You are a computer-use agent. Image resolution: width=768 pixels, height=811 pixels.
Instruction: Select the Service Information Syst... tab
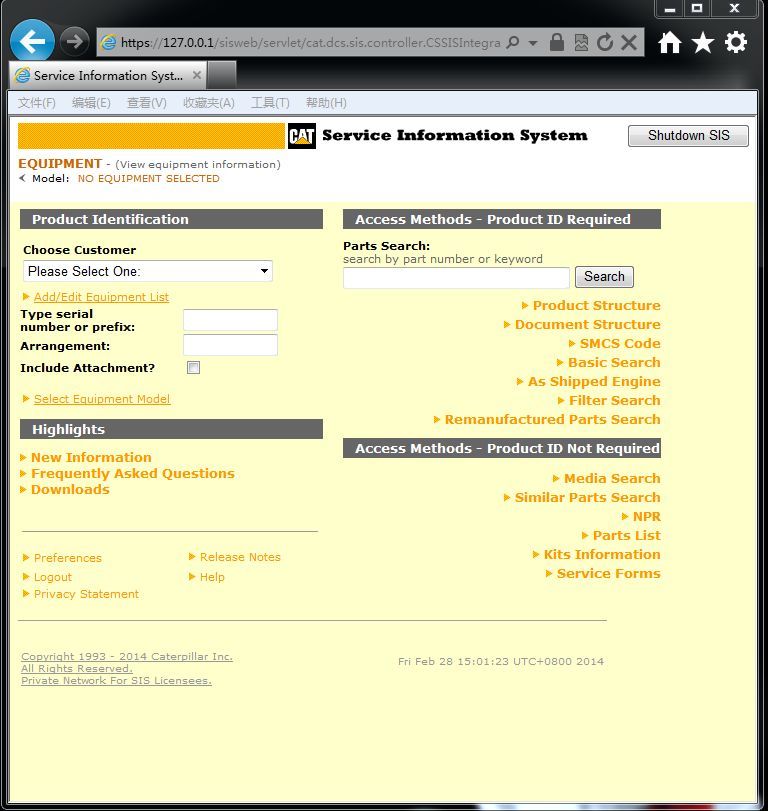click(x=108, y=76)
